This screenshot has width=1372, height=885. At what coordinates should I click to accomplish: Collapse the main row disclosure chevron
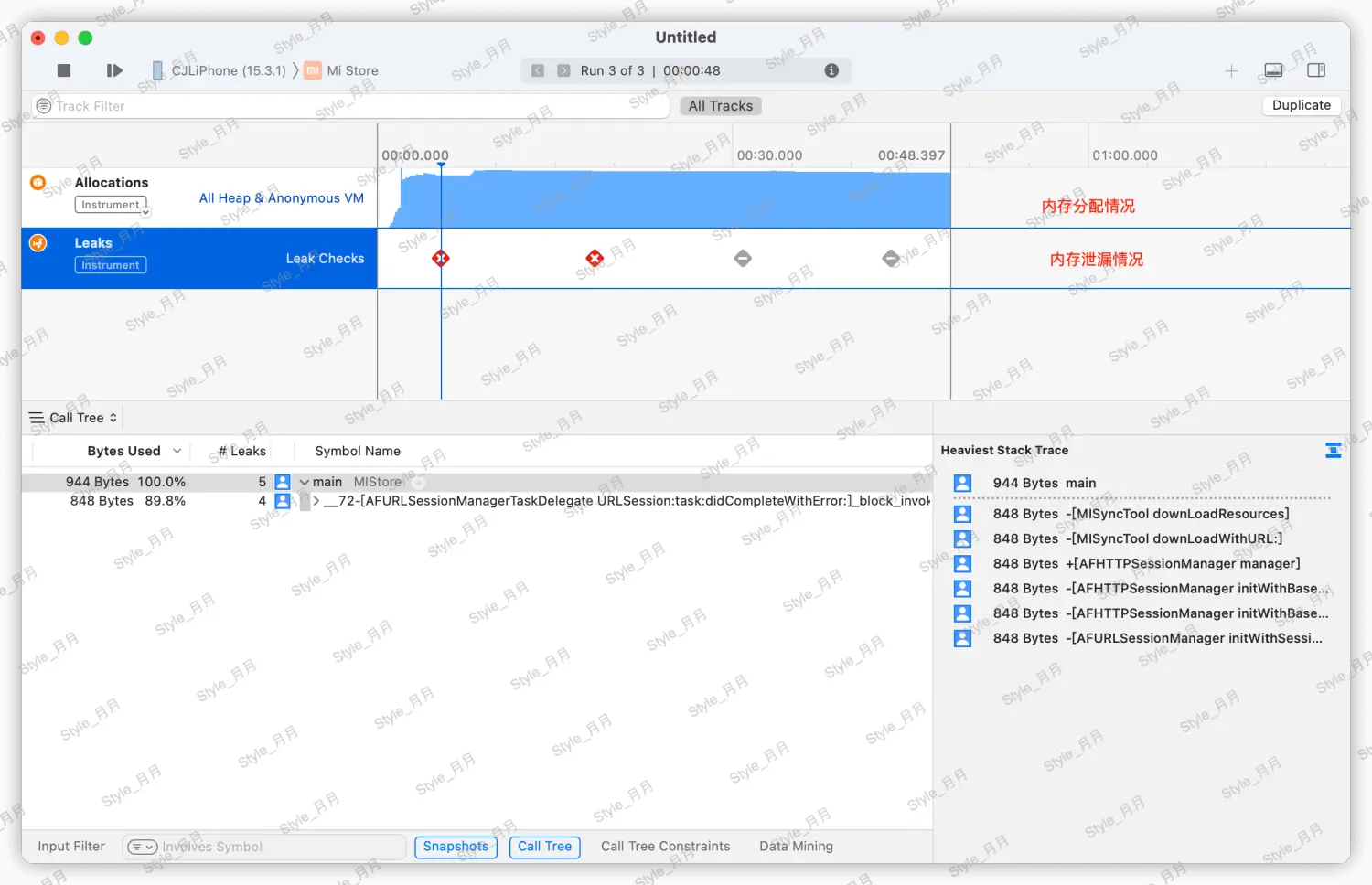click(x=304, y=483)
